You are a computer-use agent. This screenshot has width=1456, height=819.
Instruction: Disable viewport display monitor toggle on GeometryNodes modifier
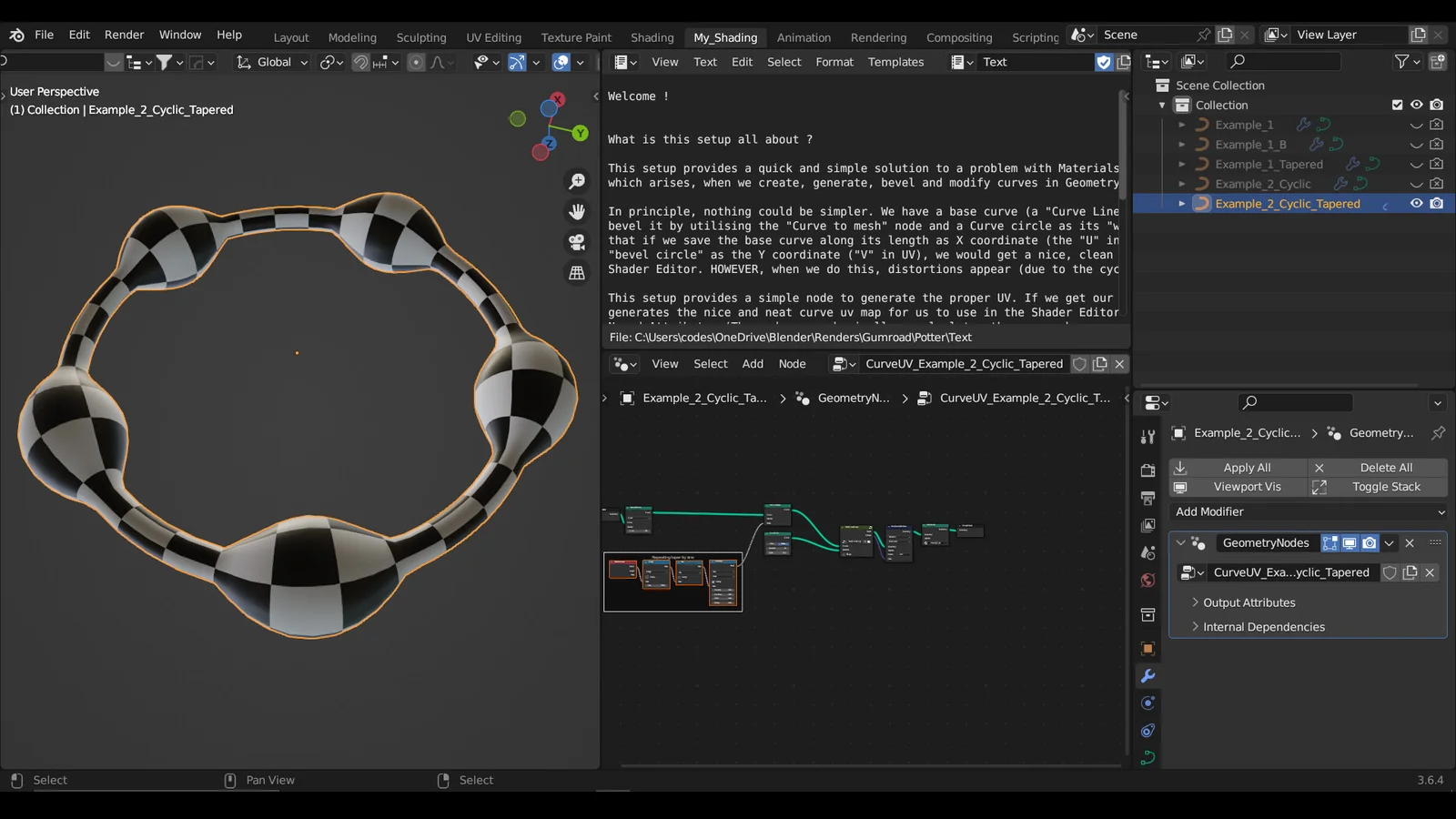pyautogui.click(x=1350, y=542)
